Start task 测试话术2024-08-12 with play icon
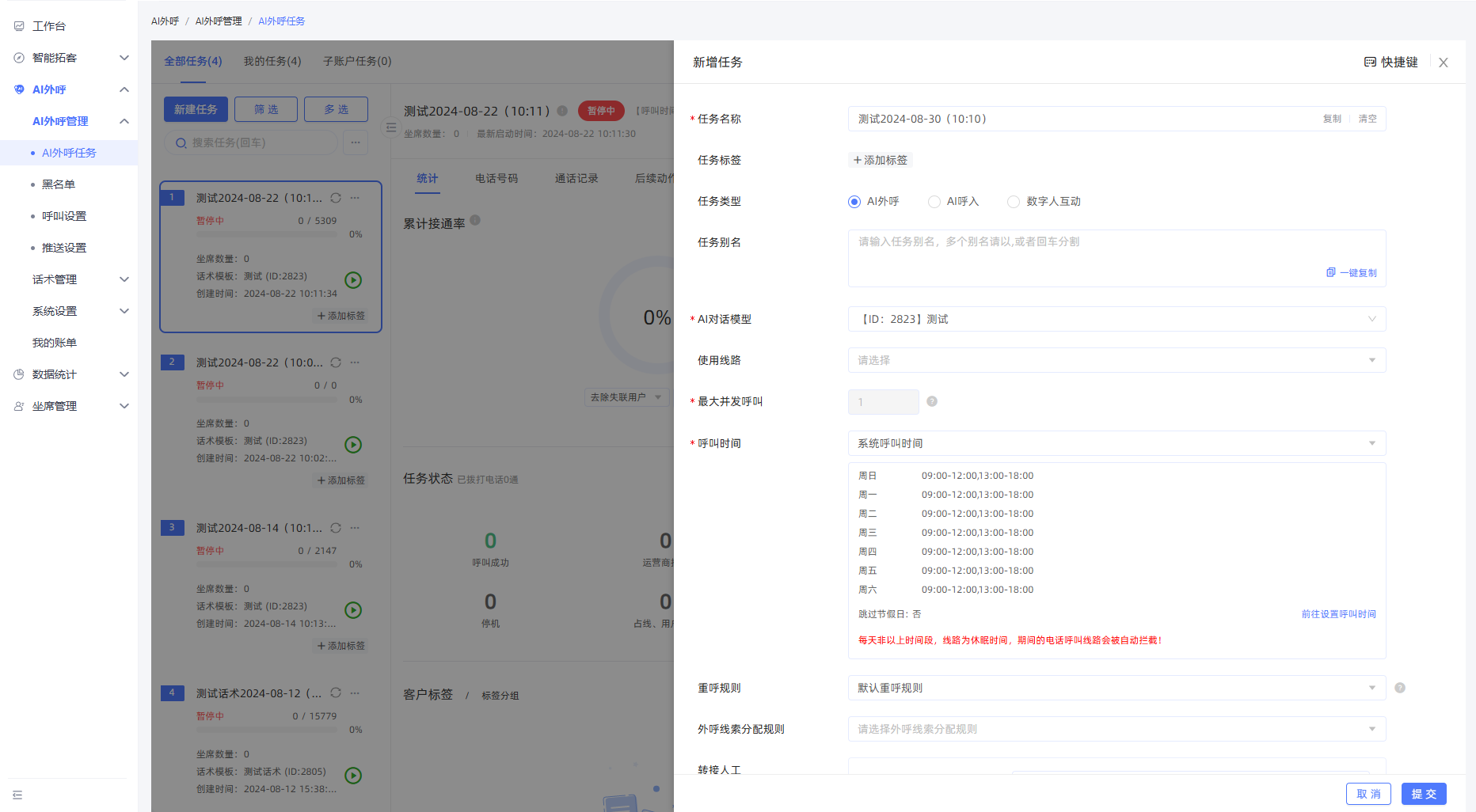 coord(353,776)
